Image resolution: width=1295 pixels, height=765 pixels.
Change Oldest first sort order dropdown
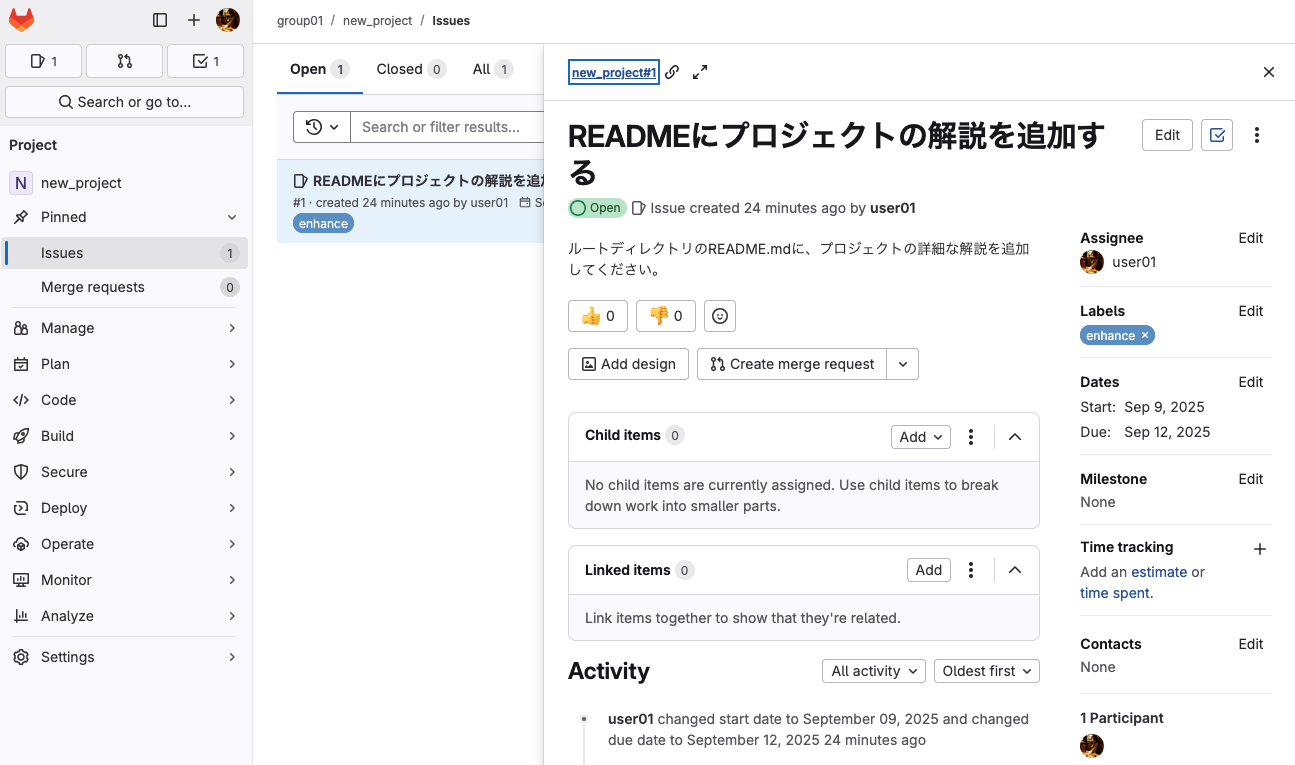[986, 671]
